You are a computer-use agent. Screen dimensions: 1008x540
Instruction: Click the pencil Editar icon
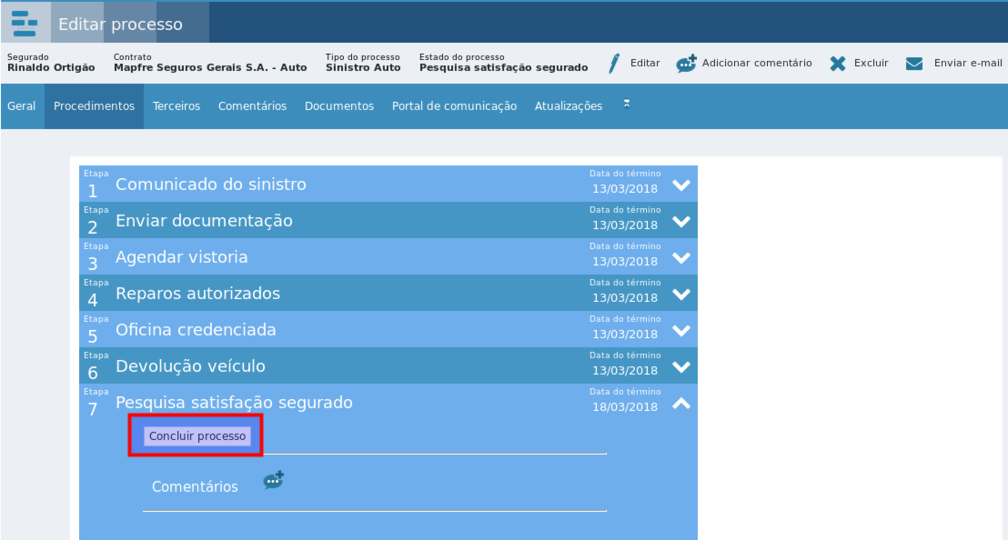click(614, 63)
